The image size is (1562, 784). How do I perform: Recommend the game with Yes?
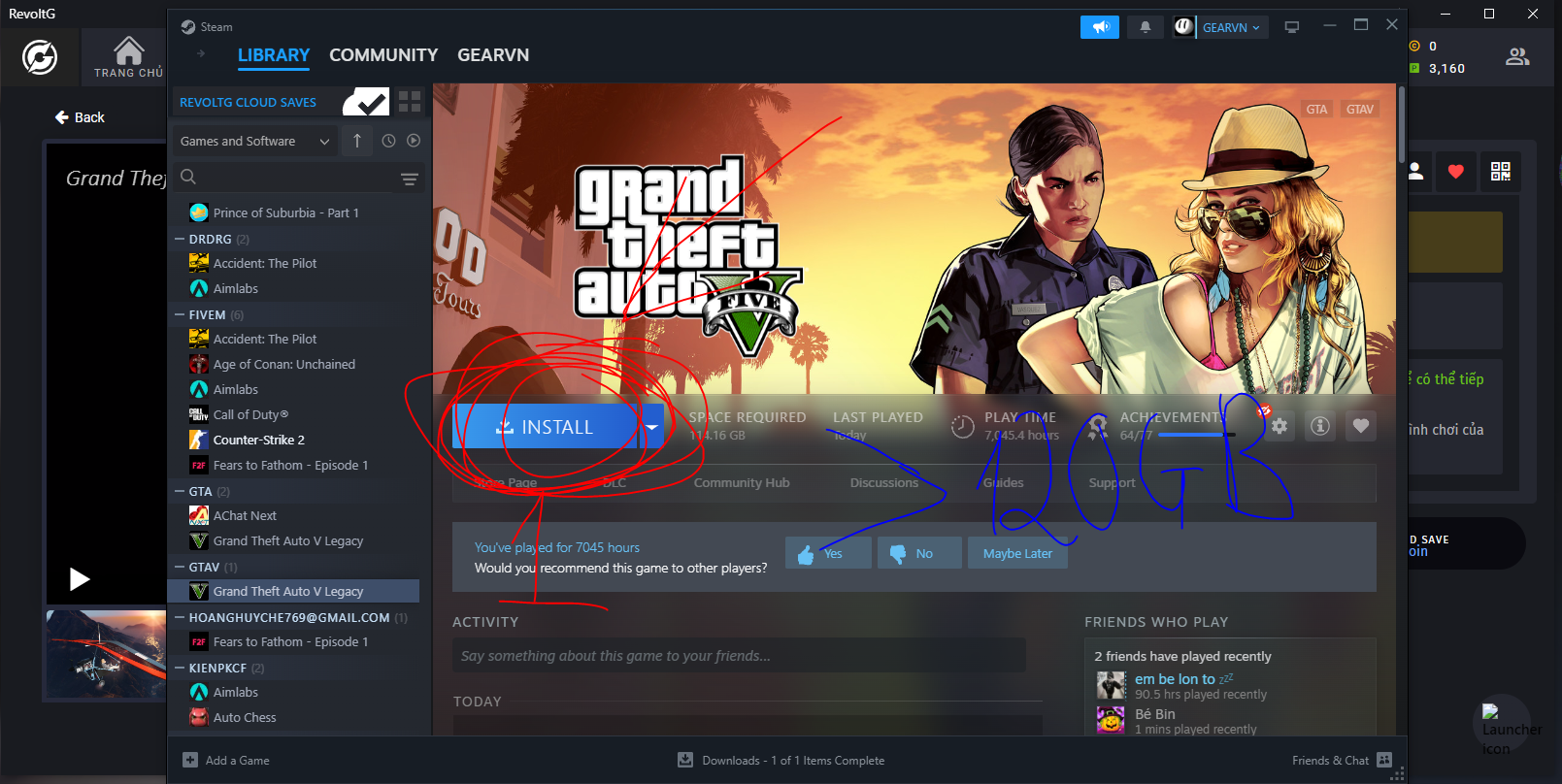pos(828,553)
